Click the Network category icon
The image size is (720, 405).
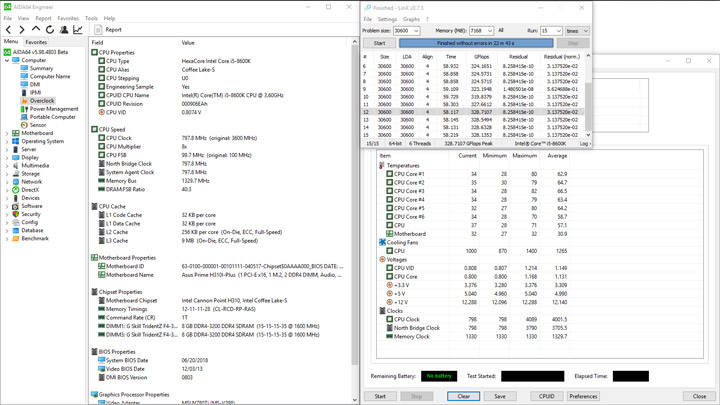tap(16, 182)
